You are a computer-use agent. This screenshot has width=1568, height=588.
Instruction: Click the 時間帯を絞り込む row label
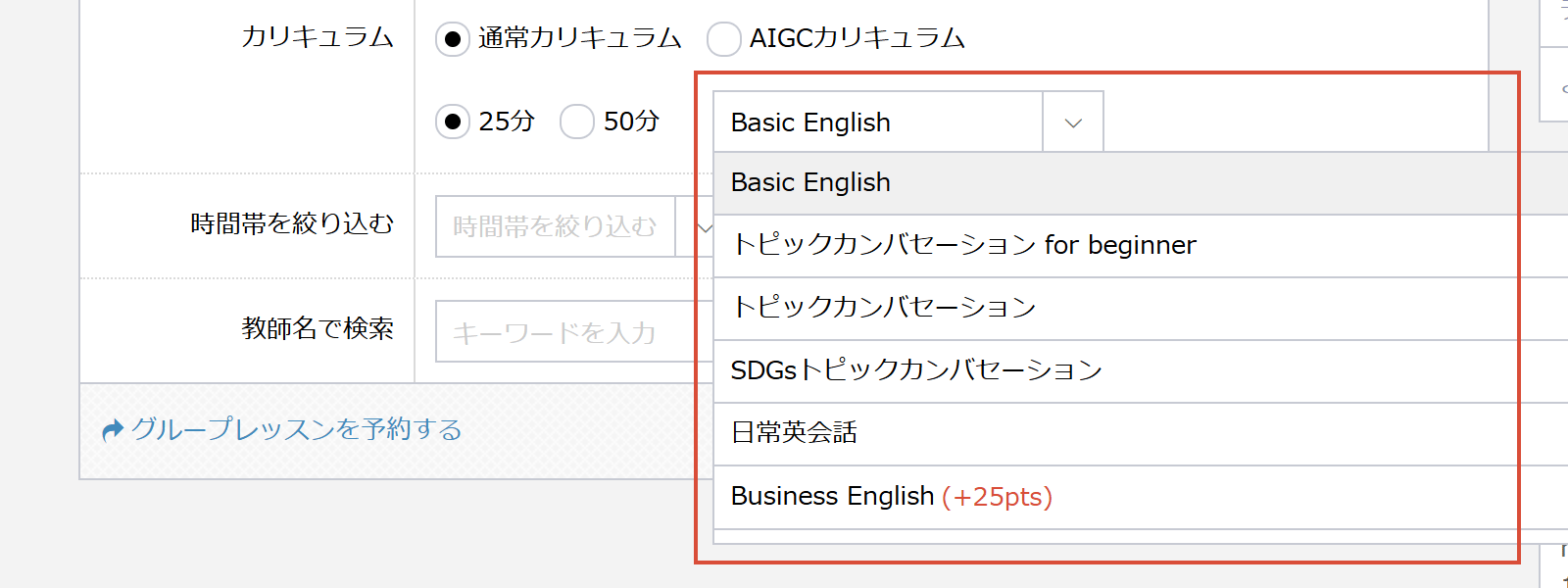pos(292,224)
